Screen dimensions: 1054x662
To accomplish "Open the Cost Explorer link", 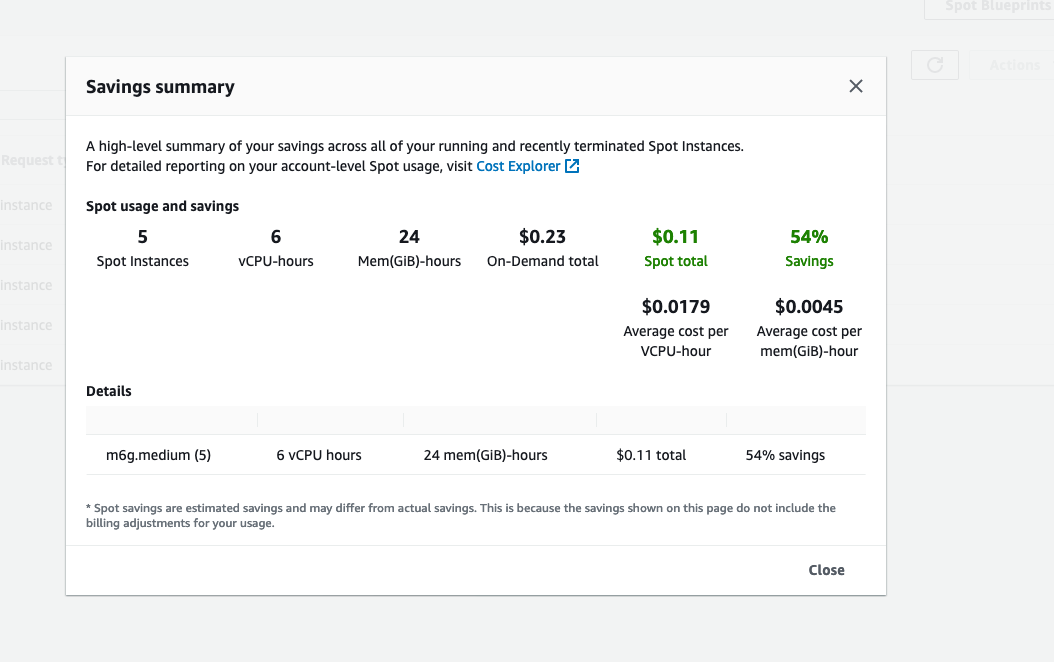I will 518,166.
